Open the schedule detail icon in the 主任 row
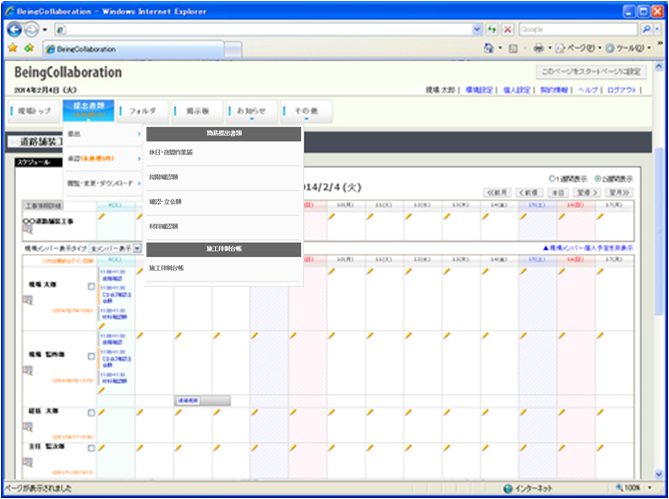The width and height of the screenshot is (669, 499). 27,461
